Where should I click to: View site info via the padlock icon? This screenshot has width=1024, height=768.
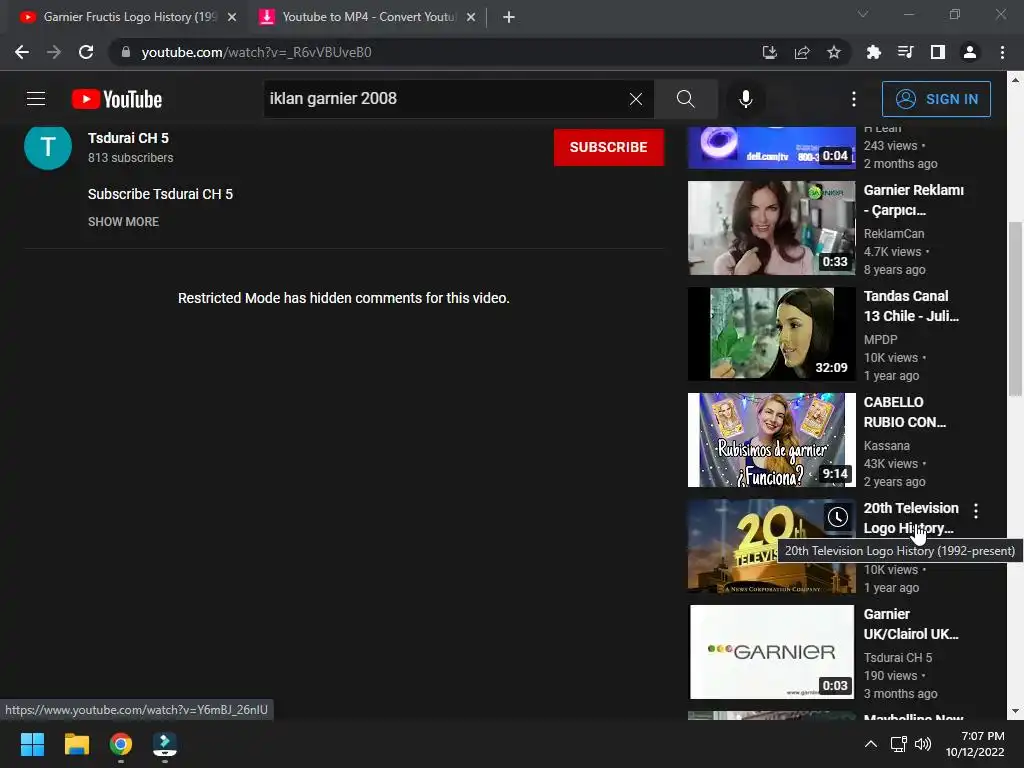pyautogui.click(x=126, y=52)
